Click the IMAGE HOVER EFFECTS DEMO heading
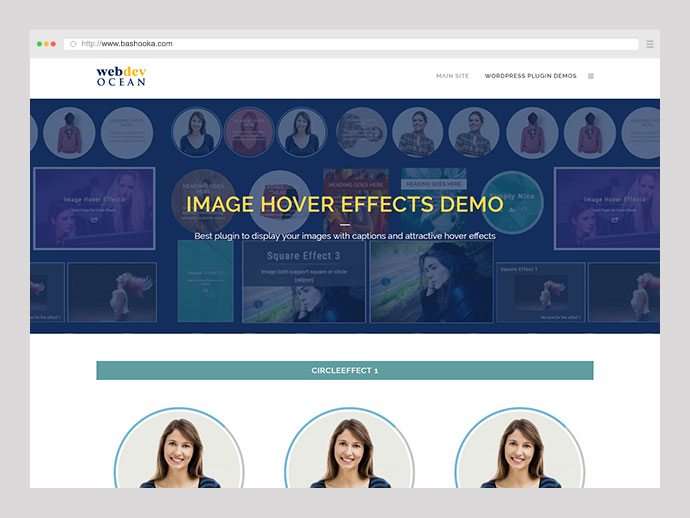Screen dimensions: 690x518 coord(345,204)
